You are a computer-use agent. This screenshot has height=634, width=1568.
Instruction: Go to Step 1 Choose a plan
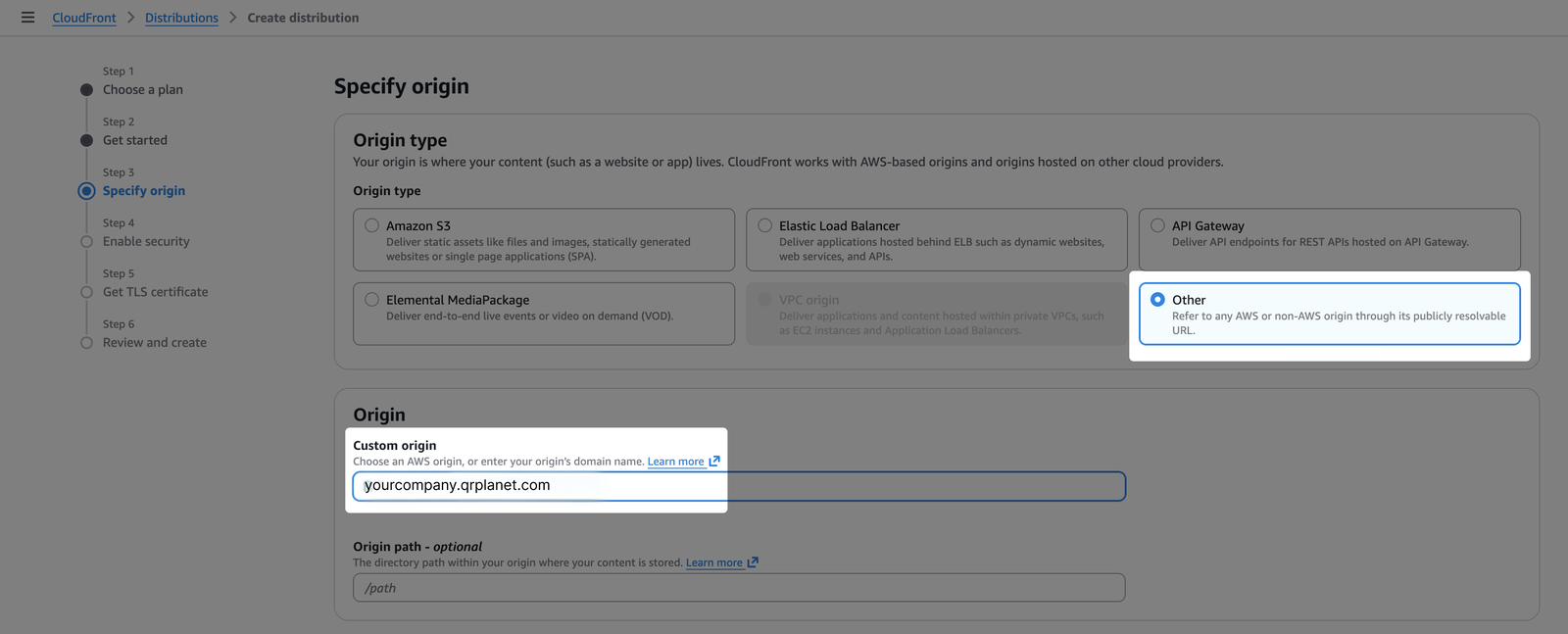coord(143,89)
